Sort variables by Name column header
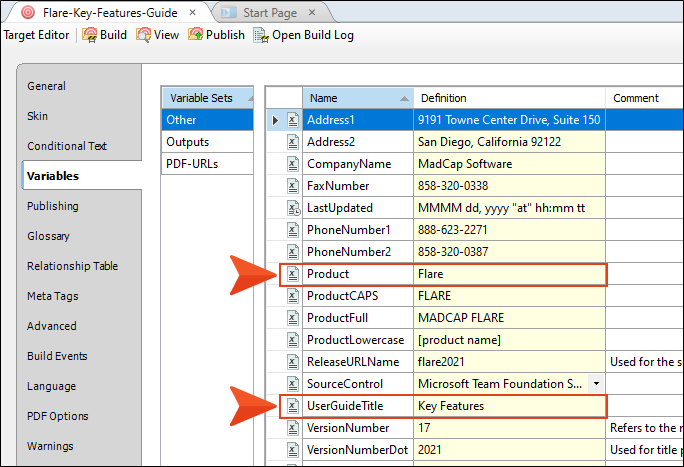684x467 pixels. coord(358,98)
